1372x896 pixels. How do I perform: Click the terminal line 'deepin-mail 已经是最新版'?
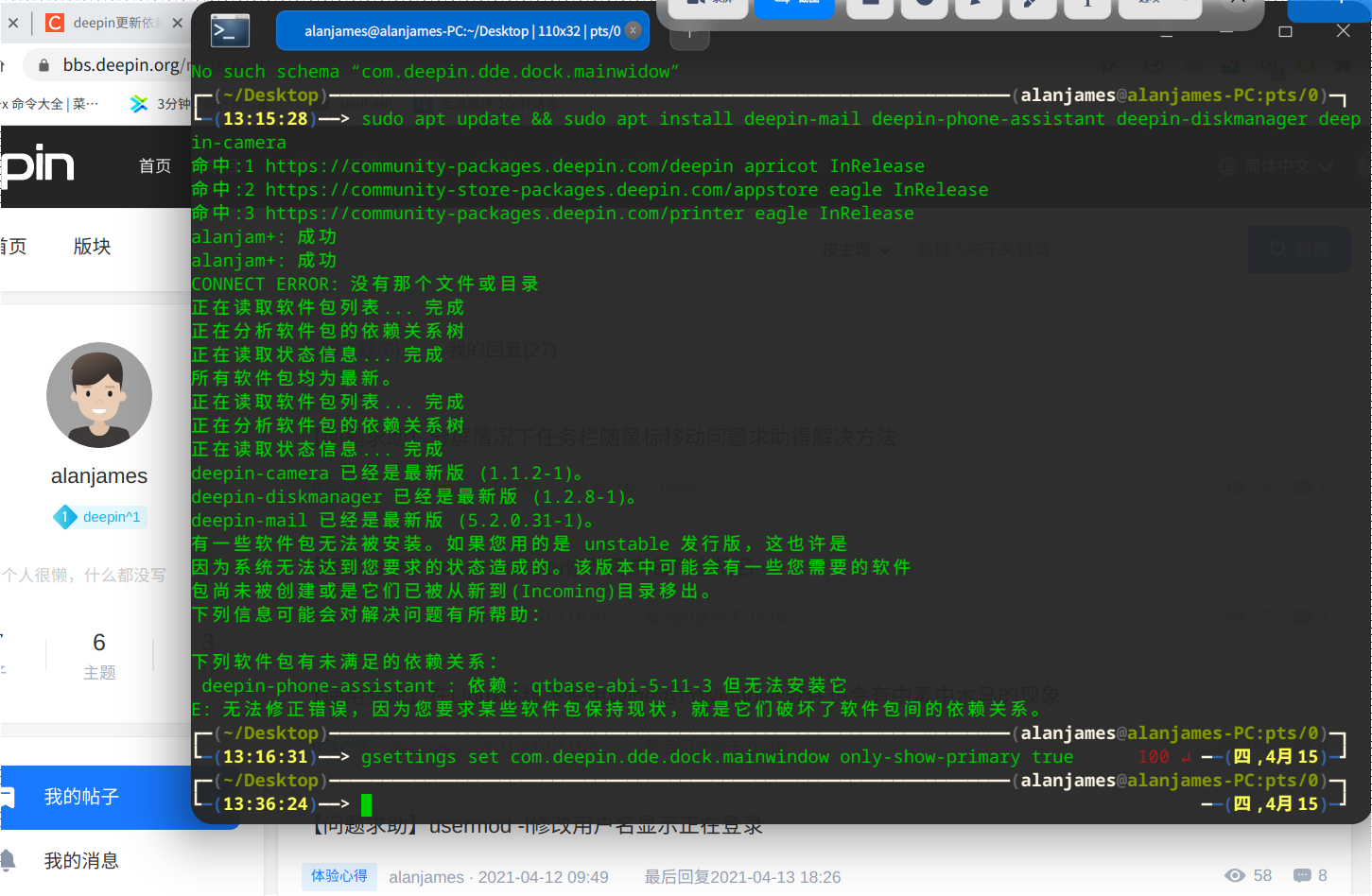394,520
